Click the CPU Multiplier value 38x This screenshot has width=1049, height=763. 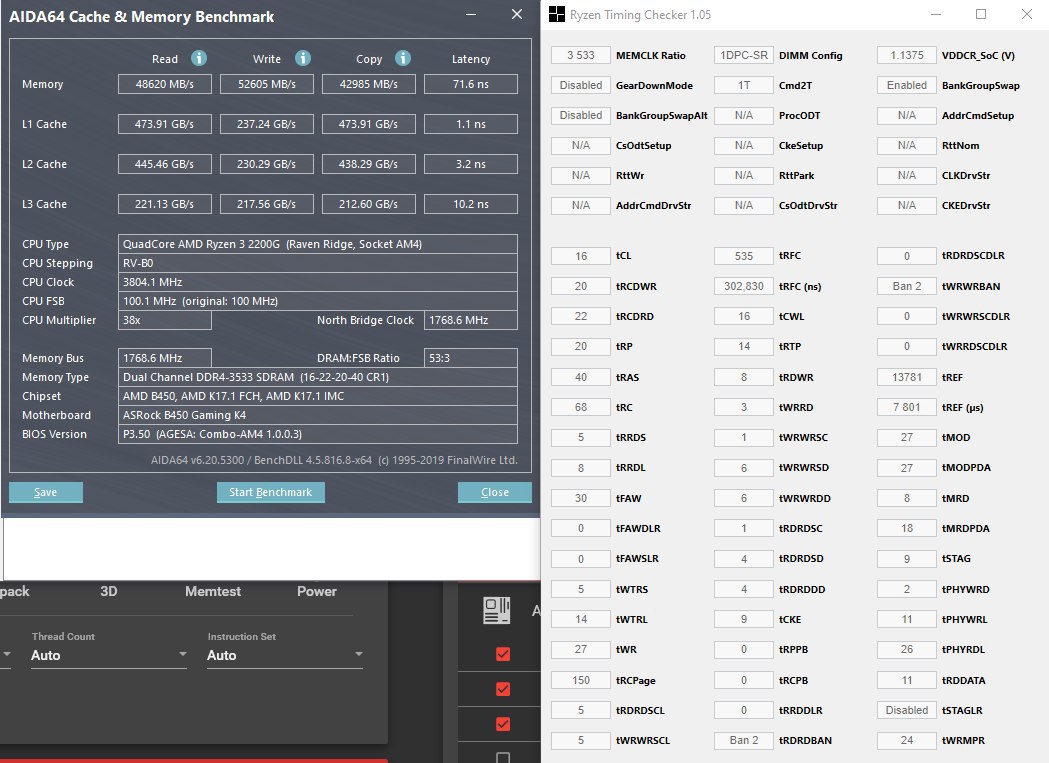click(165, 320)
